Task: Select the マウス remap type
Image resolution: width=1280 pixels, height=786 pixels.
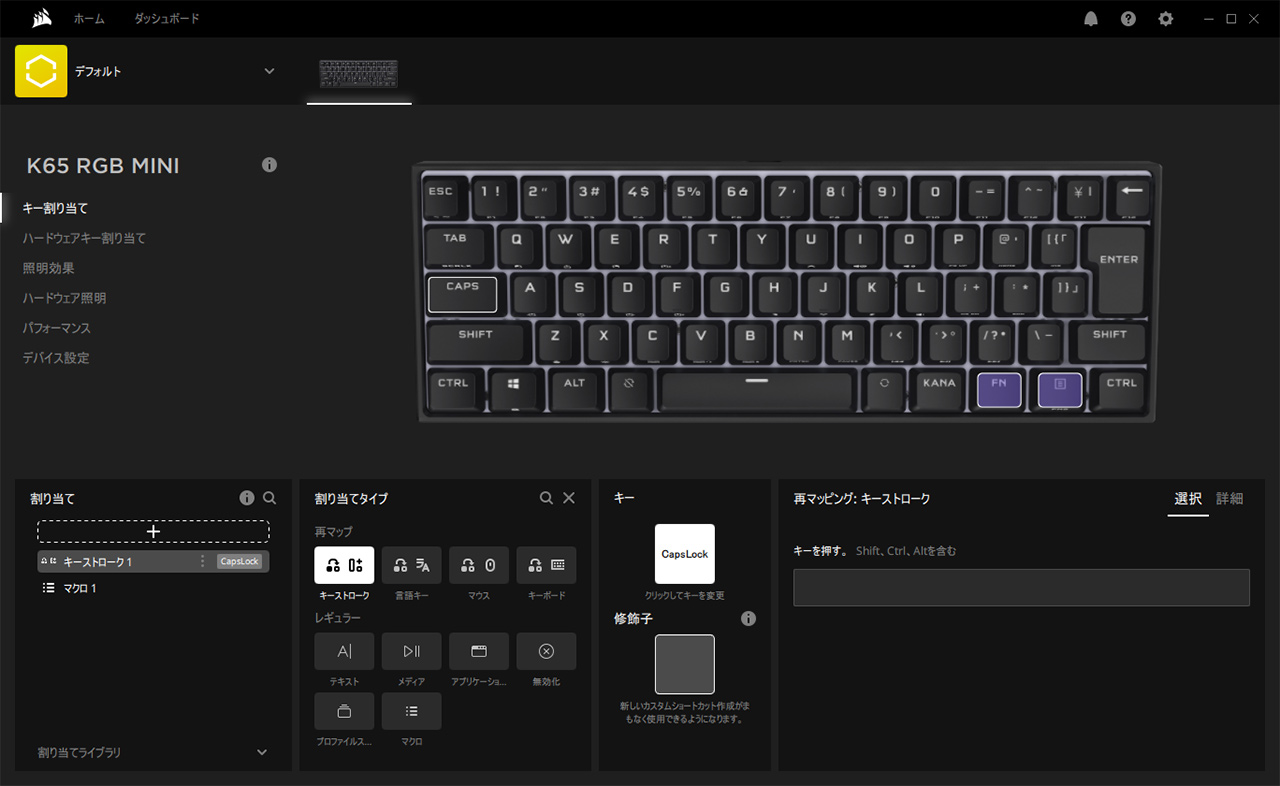Action: click(x=479, y=565)
